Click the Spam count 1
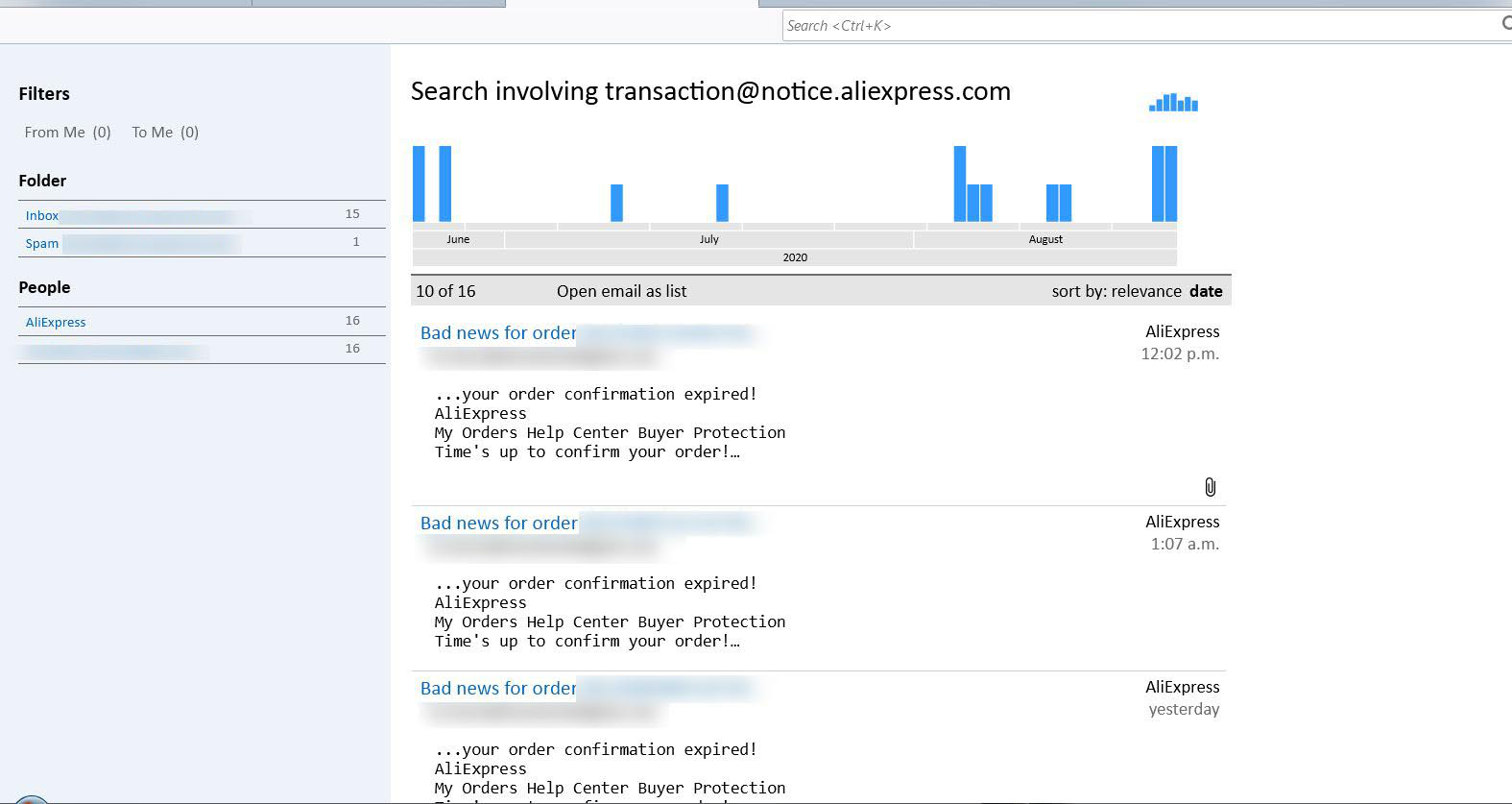1512x804 pixels. tap(356, 242)
